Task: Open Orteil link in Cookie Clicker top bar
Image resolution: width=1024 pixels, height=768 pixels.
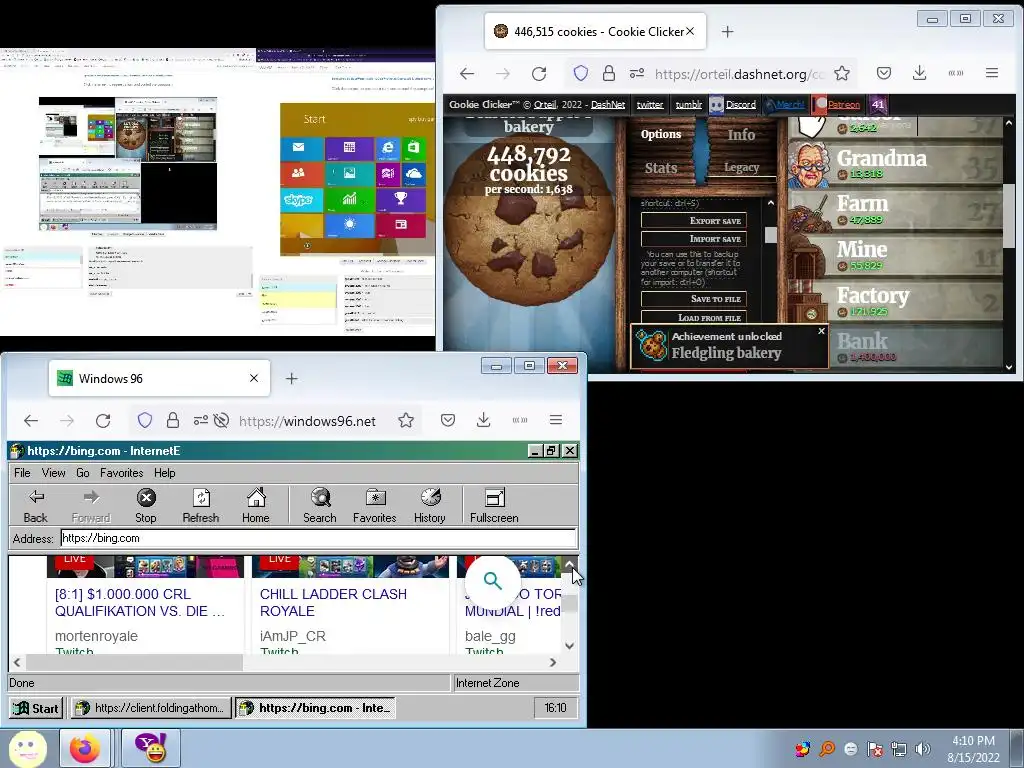Action: [545, 104]
